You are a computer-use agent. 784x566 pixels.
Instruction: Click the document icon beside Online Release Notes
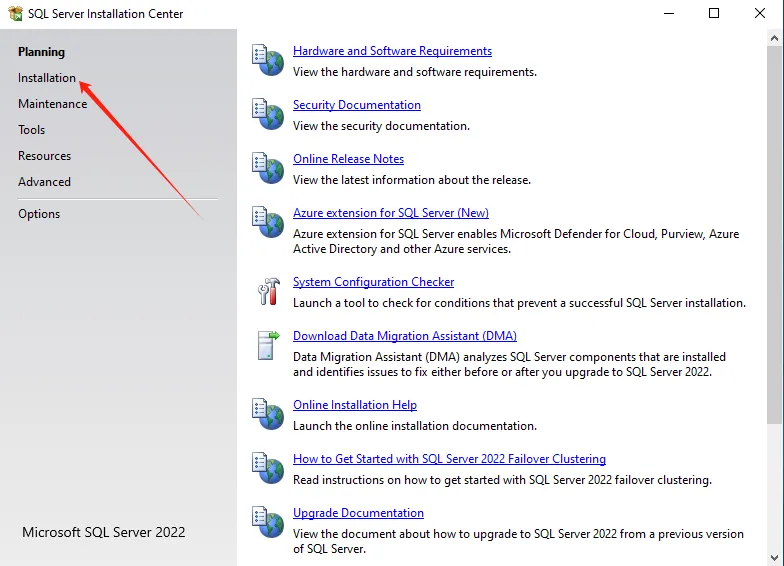(x=268, y=168)
